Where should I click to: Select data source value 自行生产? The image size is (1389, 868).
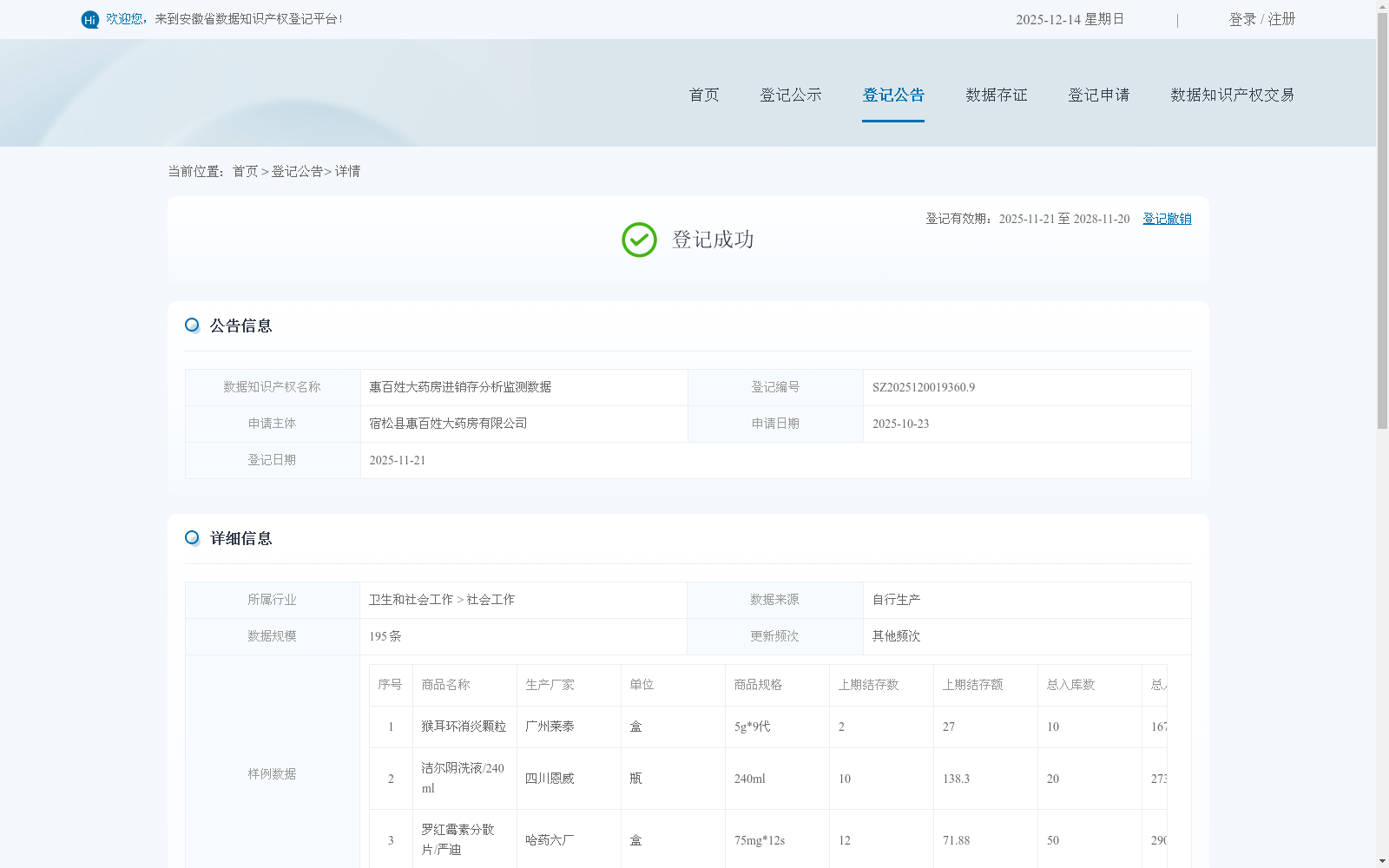[x=896, y=600]
